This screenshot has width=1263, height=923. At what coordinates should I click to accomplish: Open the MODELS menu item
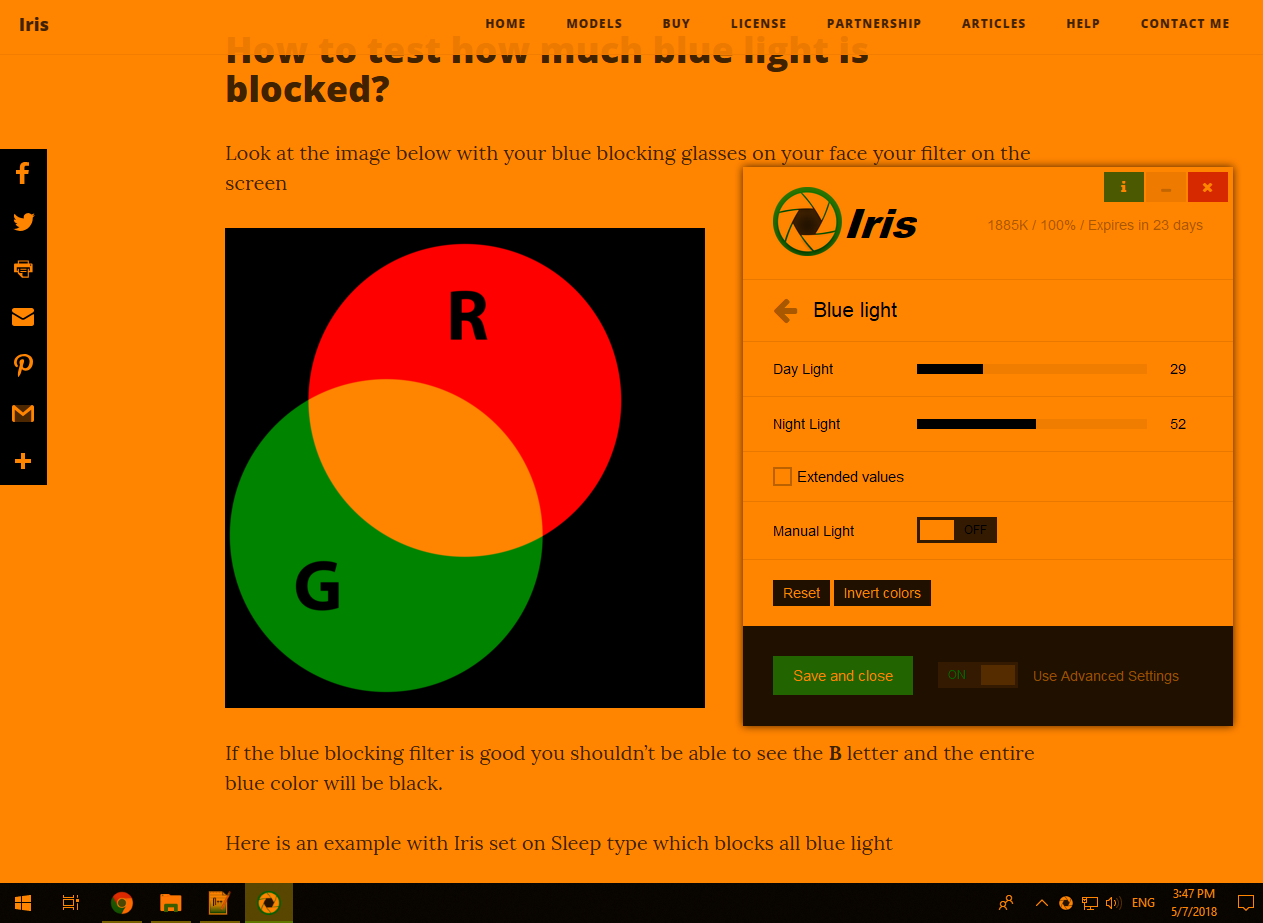coord(594,24)
